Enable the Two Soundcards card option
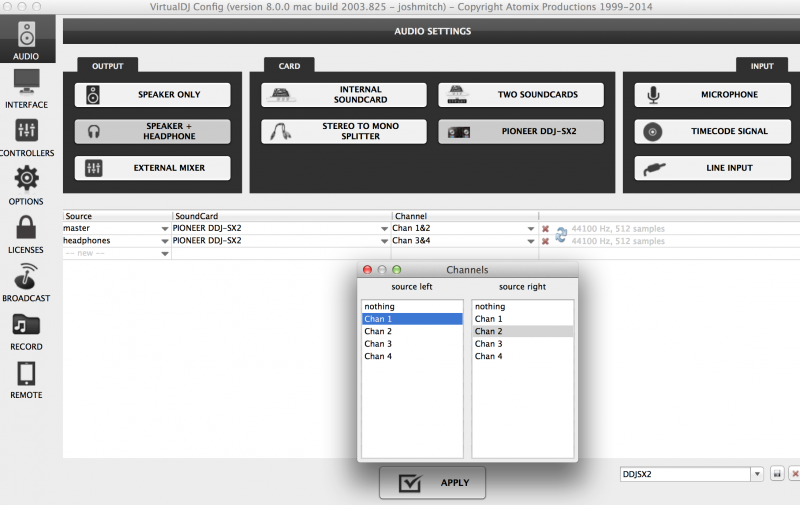 tap(521, 95)
